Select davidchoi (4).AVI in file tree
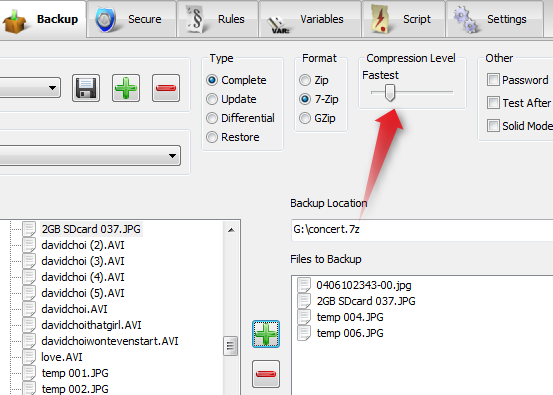Screen dimensions: 553x395 (83, 277)
